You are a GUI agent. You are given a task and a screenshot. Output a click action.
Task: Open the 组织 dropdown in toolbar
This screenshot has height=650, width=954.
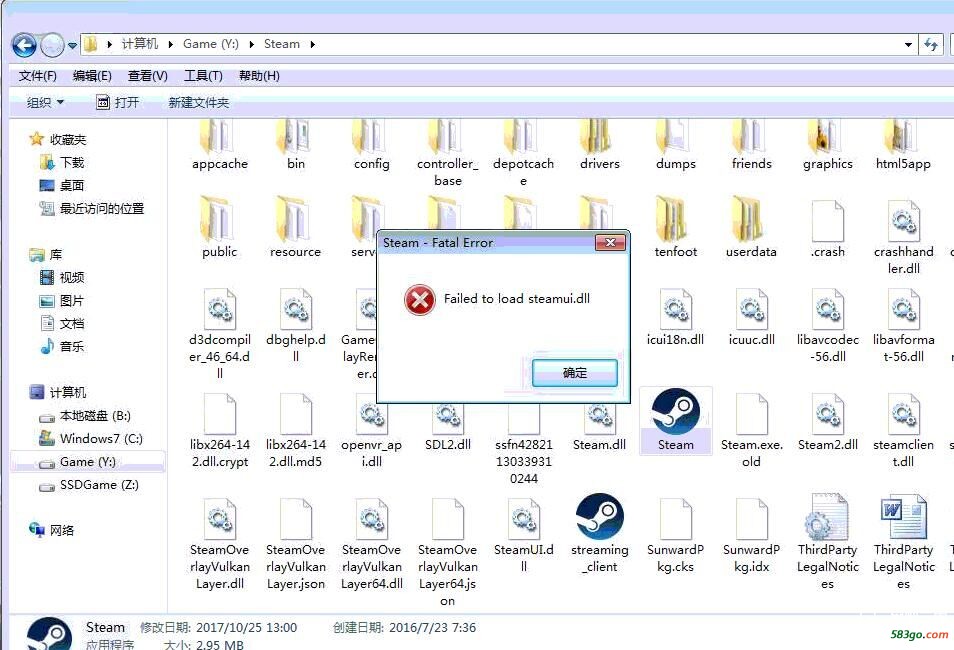tap(45, 102)
